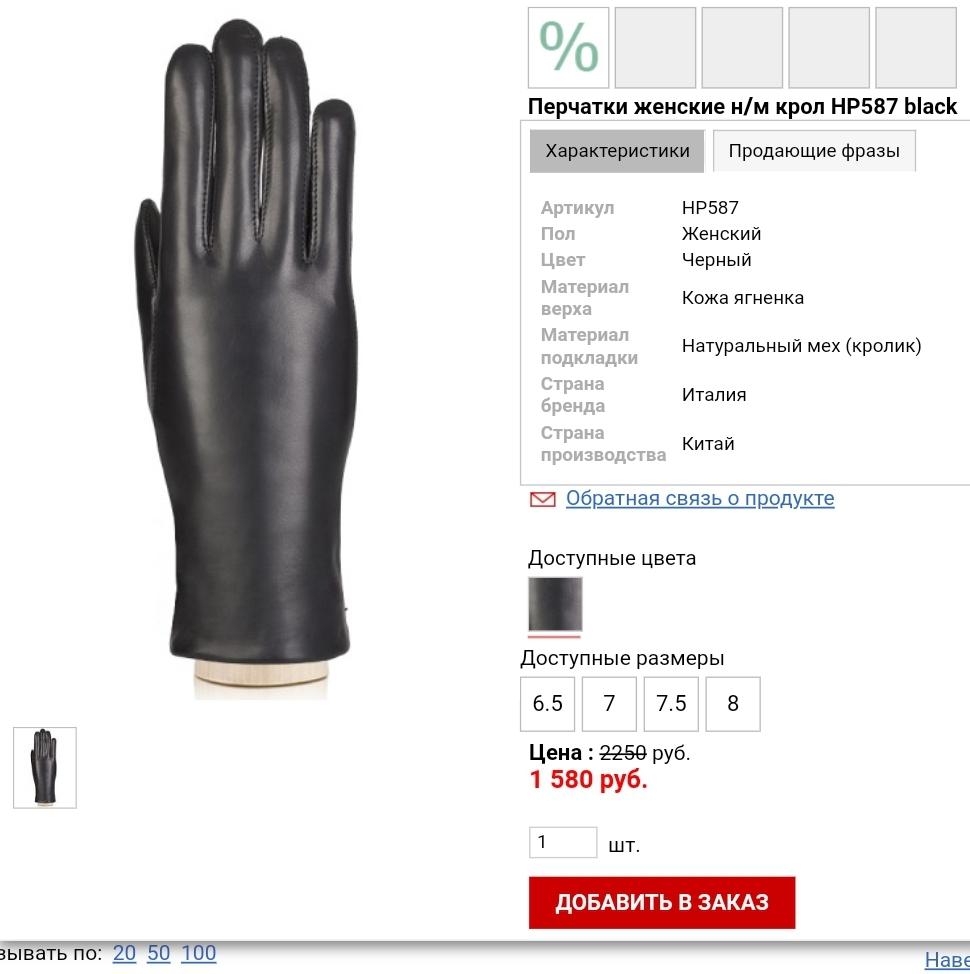
Task: Choose glove size 7
Action: (x=609, y=704)
